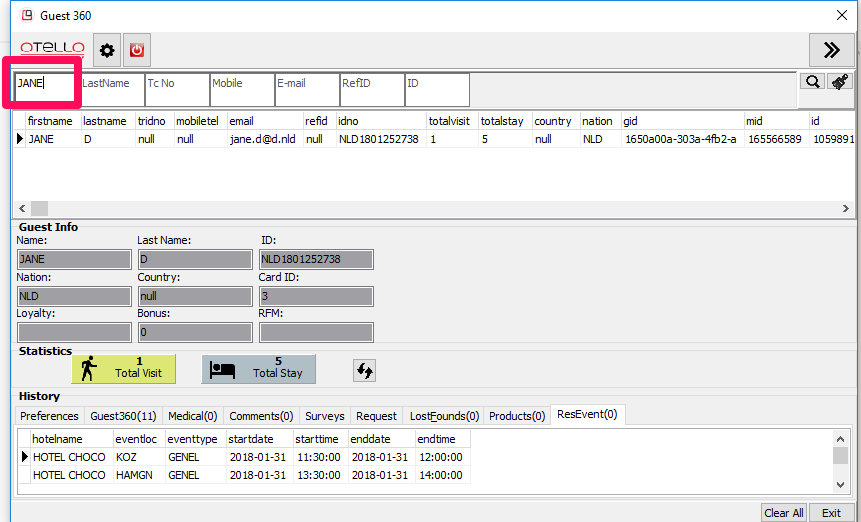Click the Mobile search field

point(242,89)
